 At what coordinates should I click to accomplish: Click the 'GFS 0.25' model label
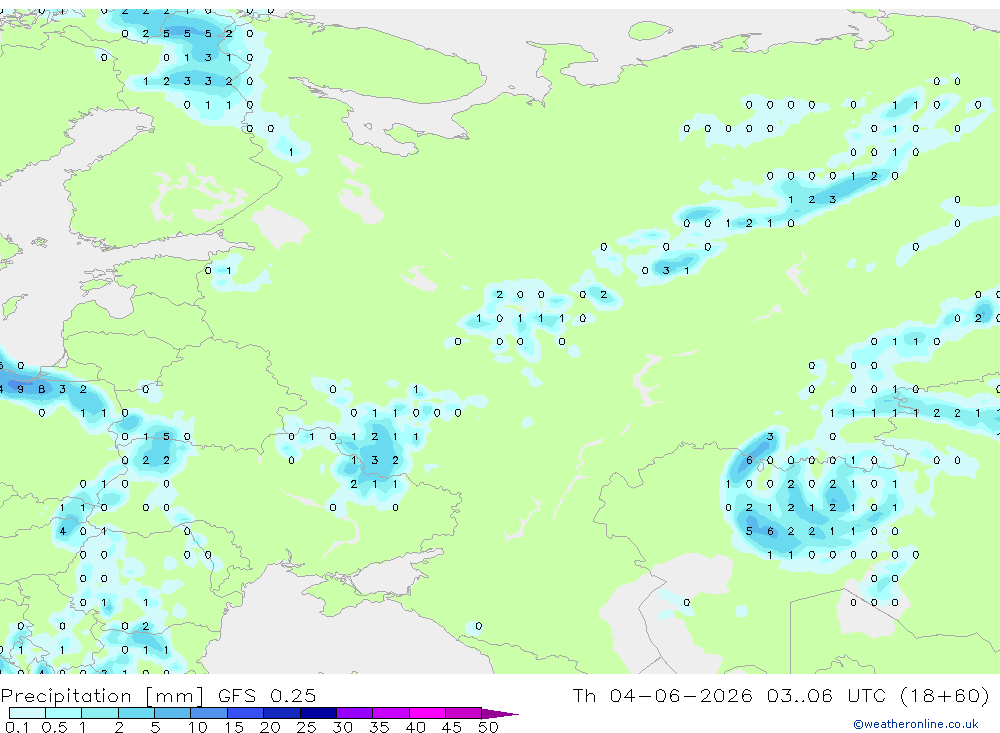pyautogui.click(x=267, y=695)
